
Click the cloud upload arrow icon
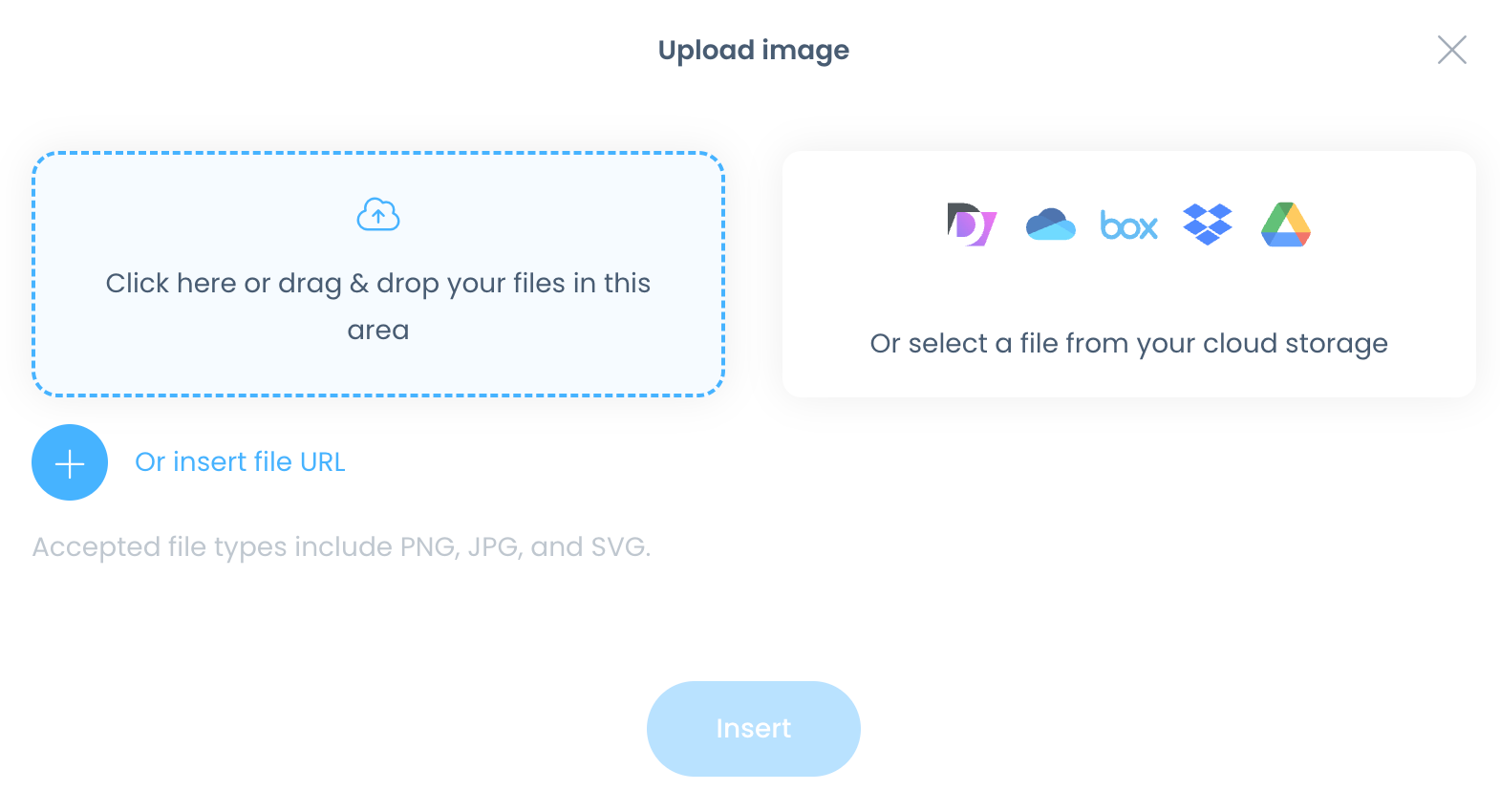click(x=378, y=215)
